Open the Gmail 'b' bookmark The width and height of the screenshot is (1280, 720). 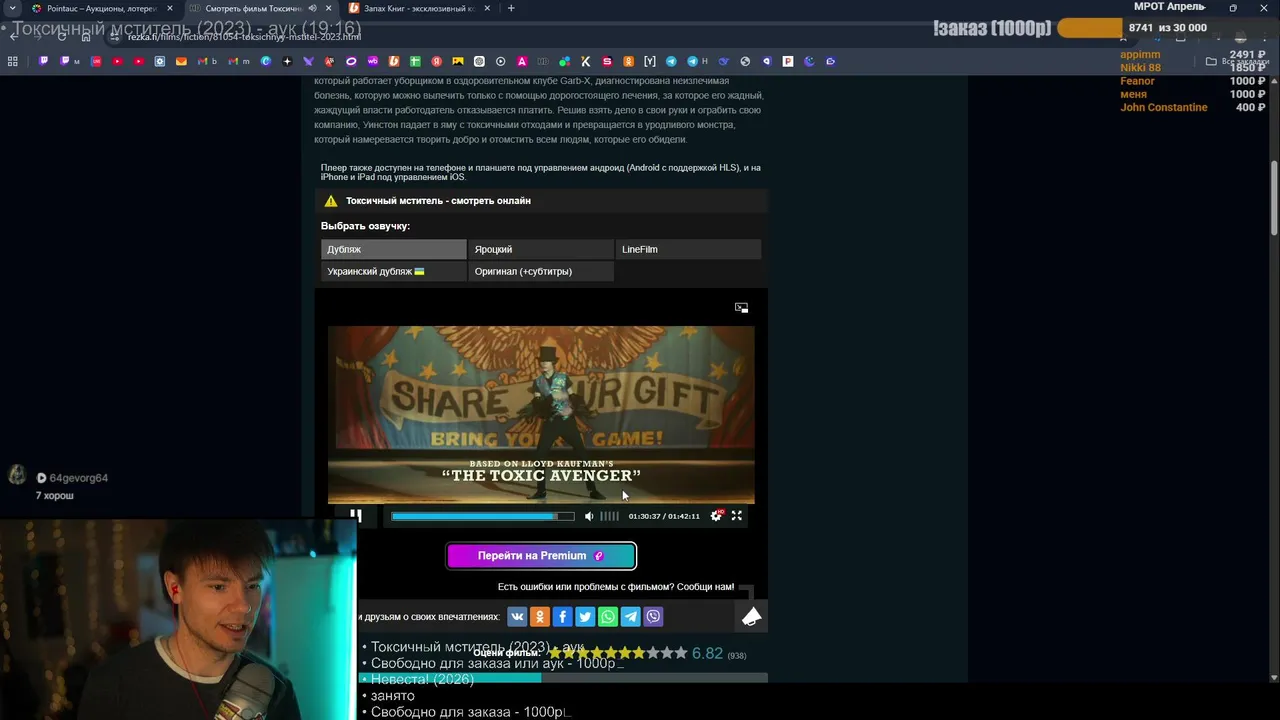(207, 61)
